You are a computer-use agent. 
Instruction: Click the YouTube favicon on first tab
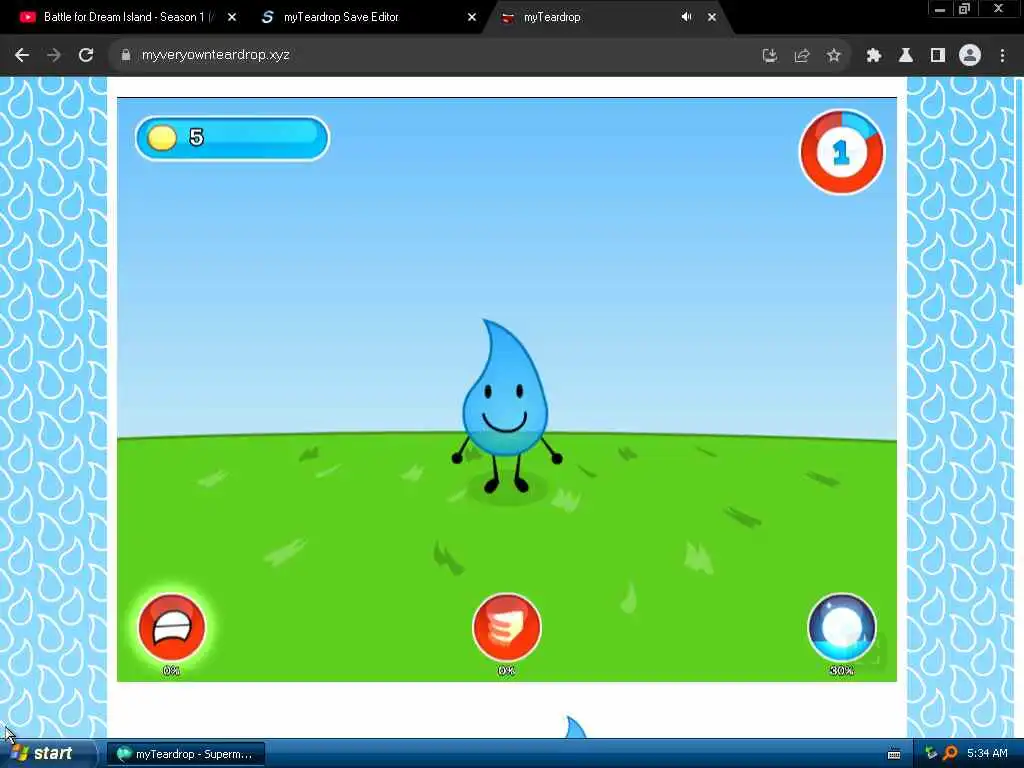coord(27,17)
